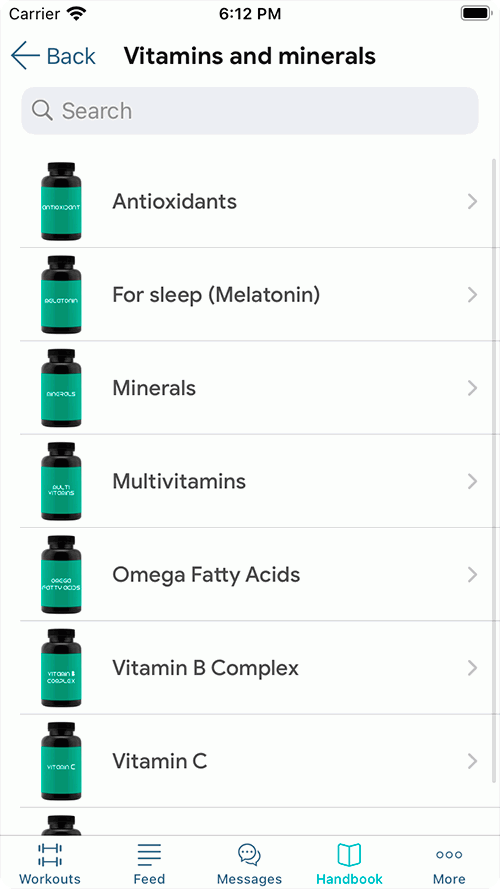
Task: Tap the Melatonin bottle image
Action: (x=61, y=295)
